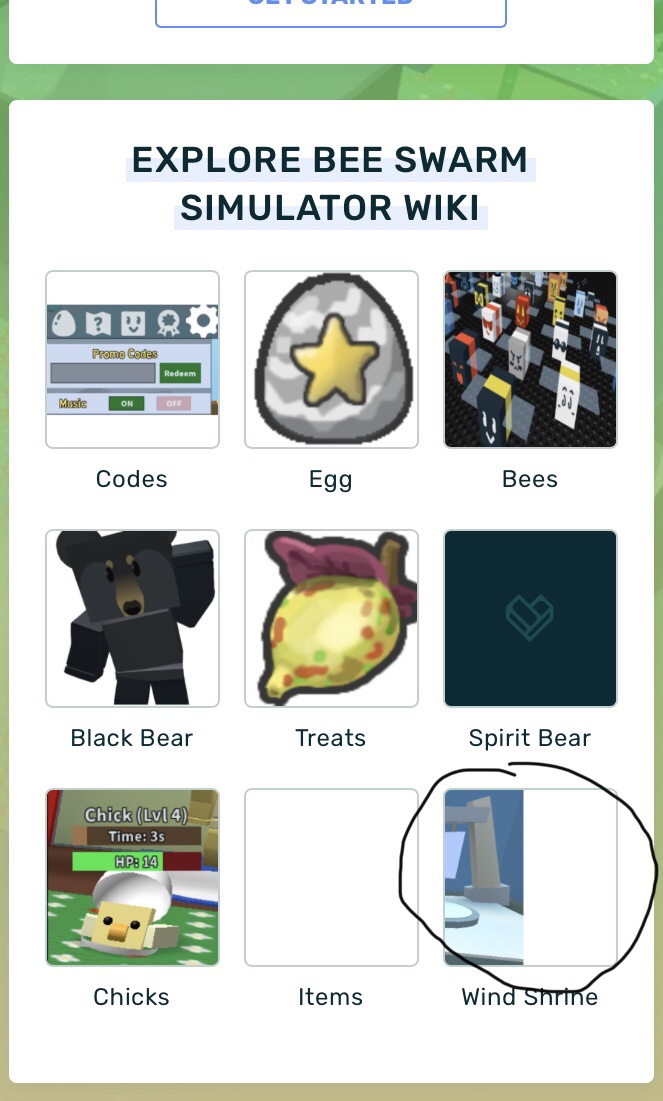Click the Bees text label
The image size is (663, 1101).
(530, 479)
